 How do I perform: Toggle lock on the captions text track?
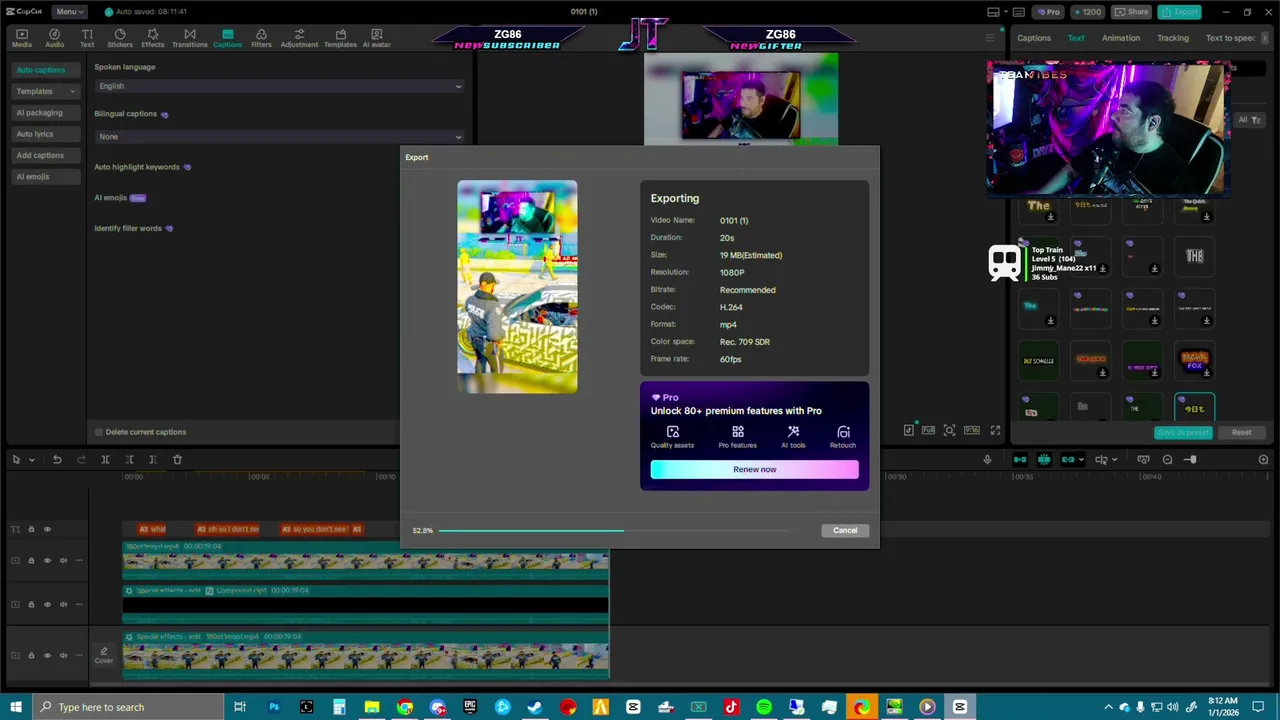click(x=31, y=529)
